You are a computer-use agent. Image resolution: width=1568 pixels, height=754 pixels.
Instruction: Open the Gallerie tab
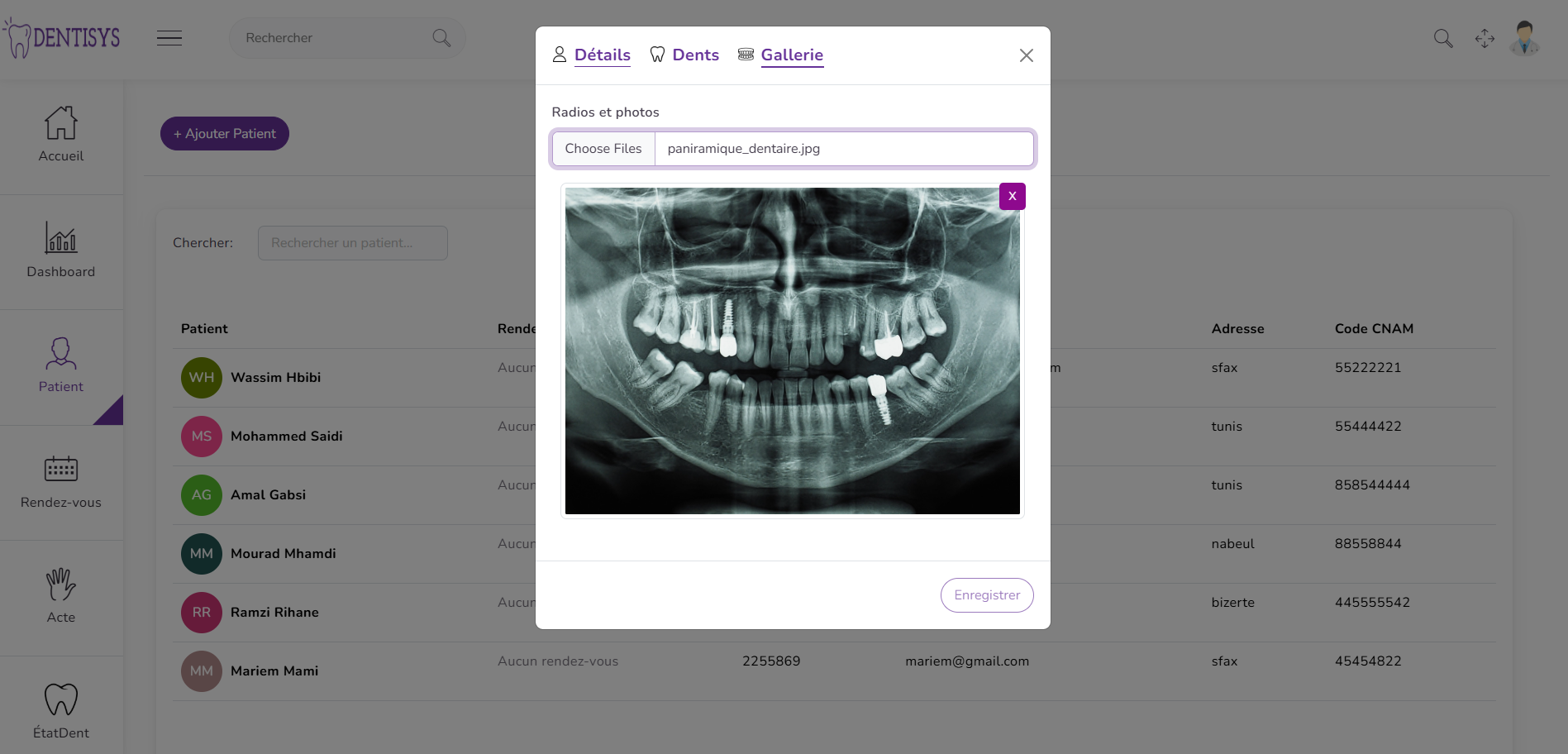(x=791, y=55)
